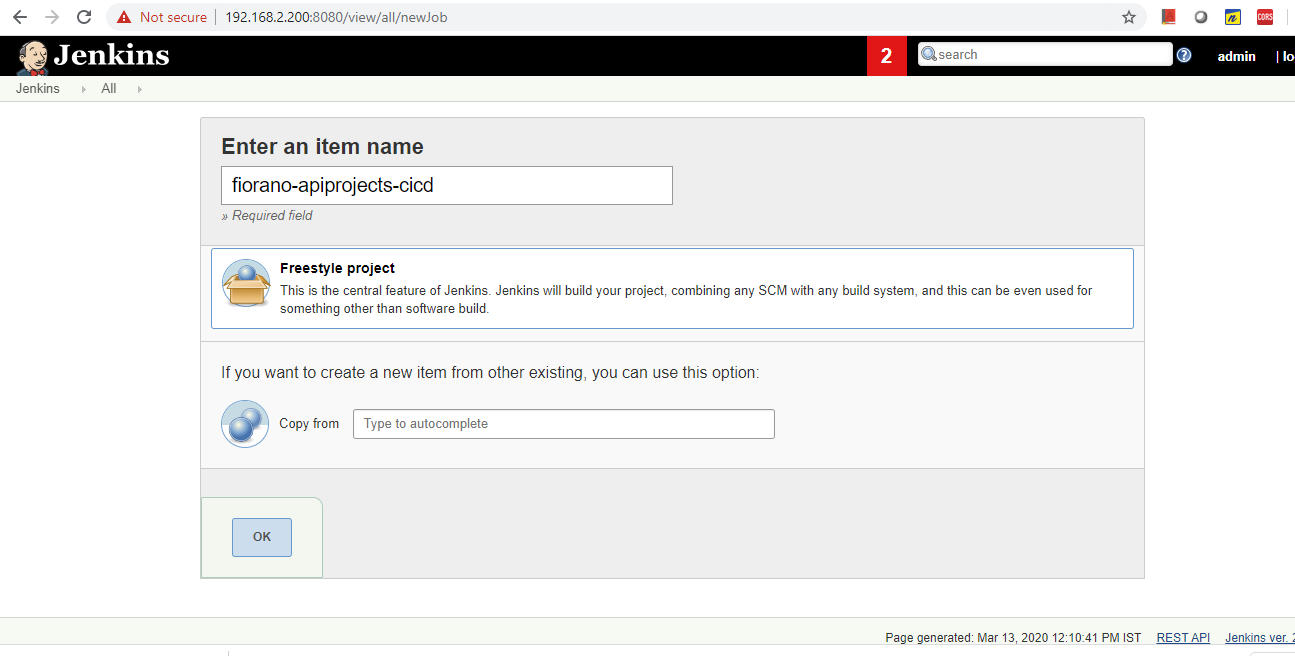Open the red notification badge showing 2
Viewport: 1295px width, 656px height.
point(886,56)
